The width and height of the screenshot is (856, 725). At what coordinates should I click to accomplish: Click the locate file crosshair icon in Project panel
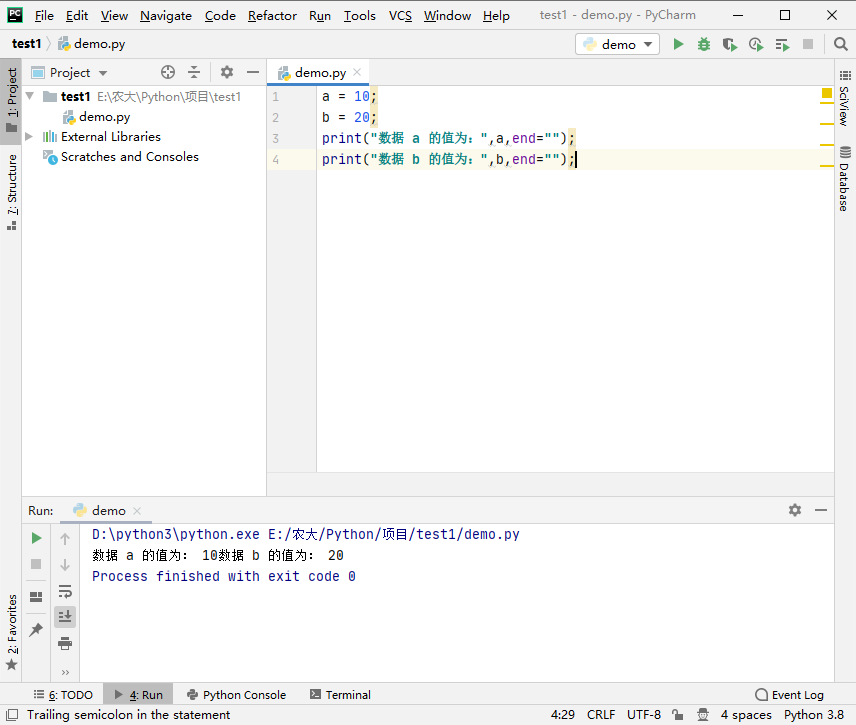coord(168,72)
